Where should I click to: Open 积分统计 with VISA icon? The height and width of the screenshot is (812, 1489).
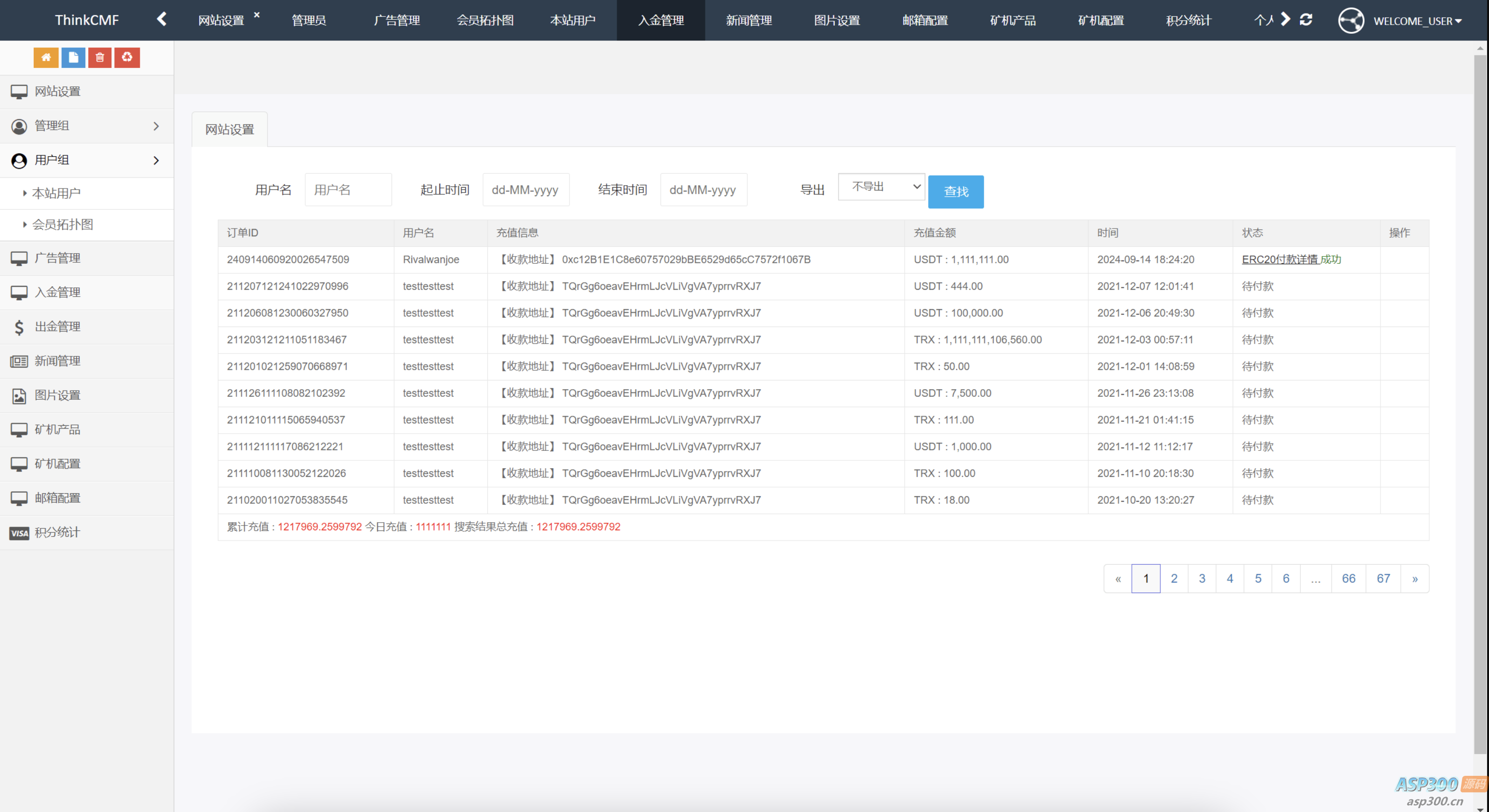pos(57,532)
